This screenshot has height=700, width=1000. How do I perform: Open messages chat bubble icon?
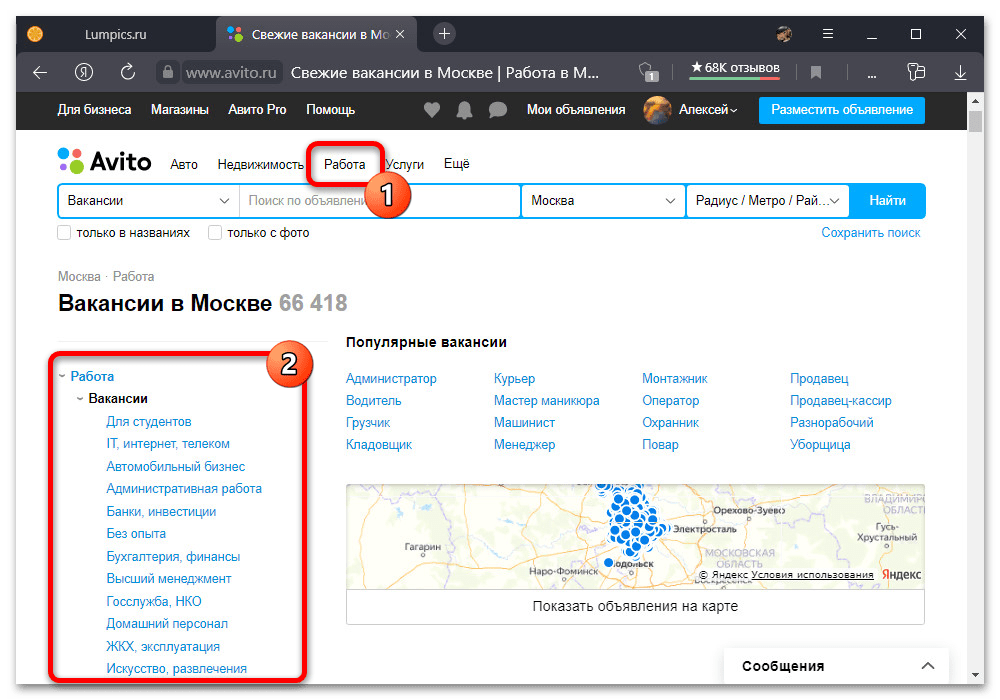pos(497,110)
